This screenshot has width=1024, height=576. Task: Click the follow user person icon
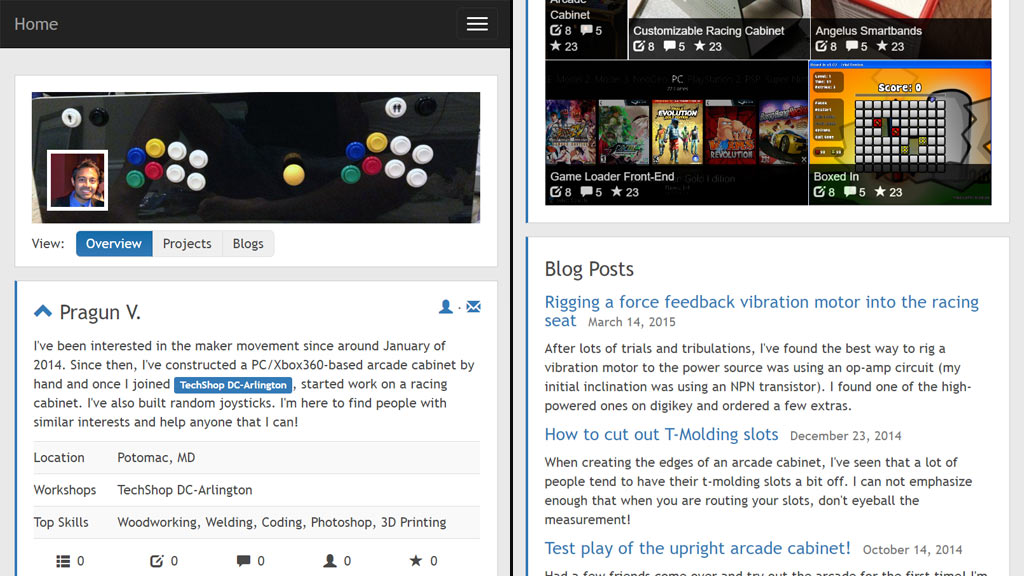tap(445, 306)
